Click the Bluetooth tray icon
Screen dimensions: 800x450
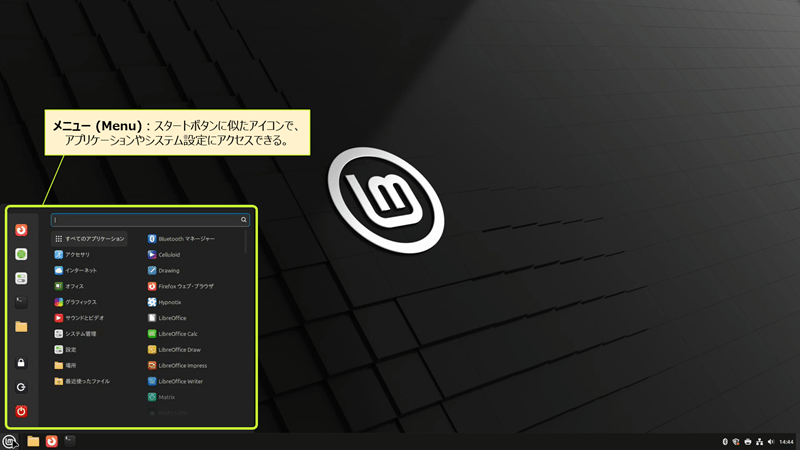(x=724, y=442)
